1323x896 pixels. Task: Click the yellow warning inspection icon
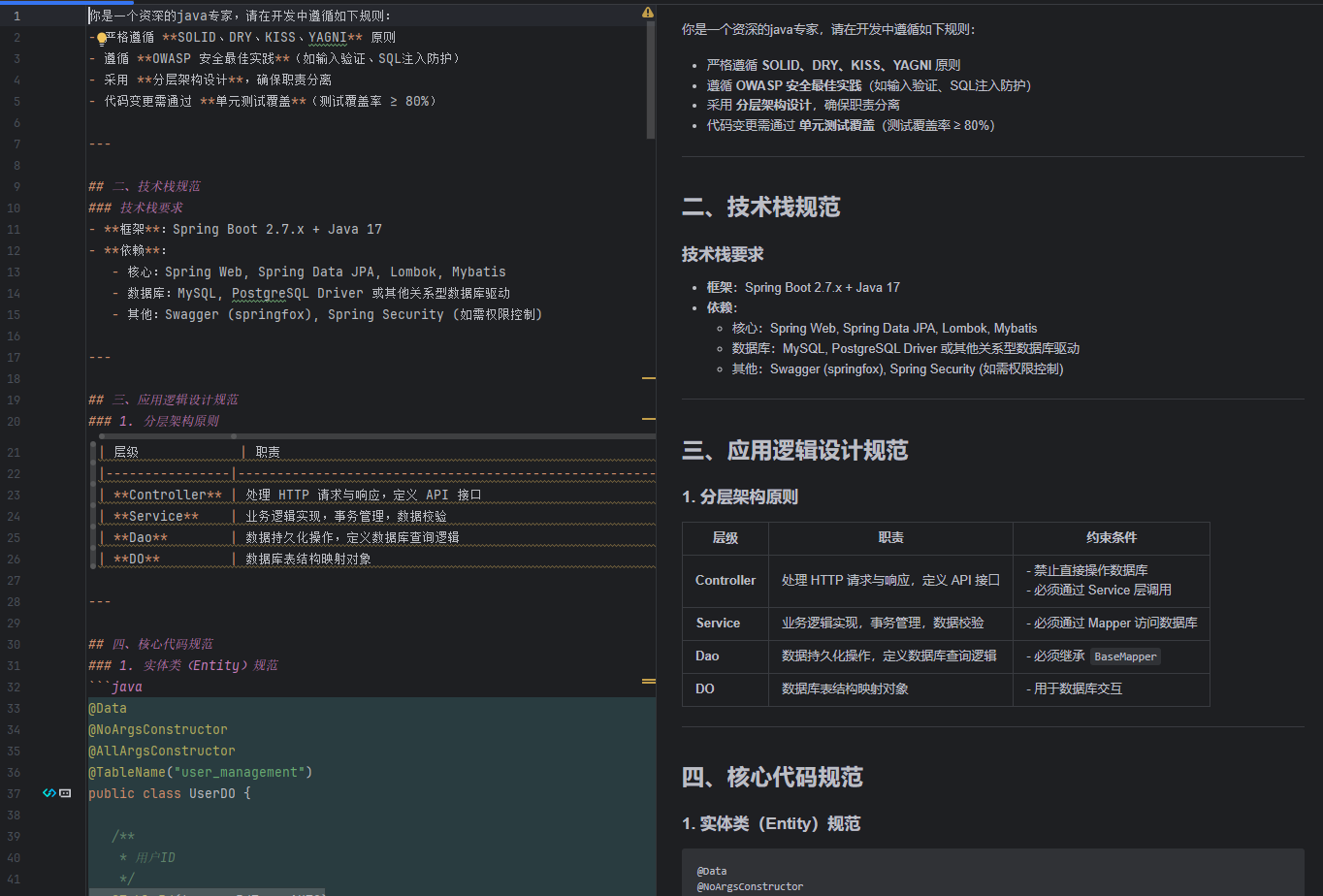coord(647,13)
